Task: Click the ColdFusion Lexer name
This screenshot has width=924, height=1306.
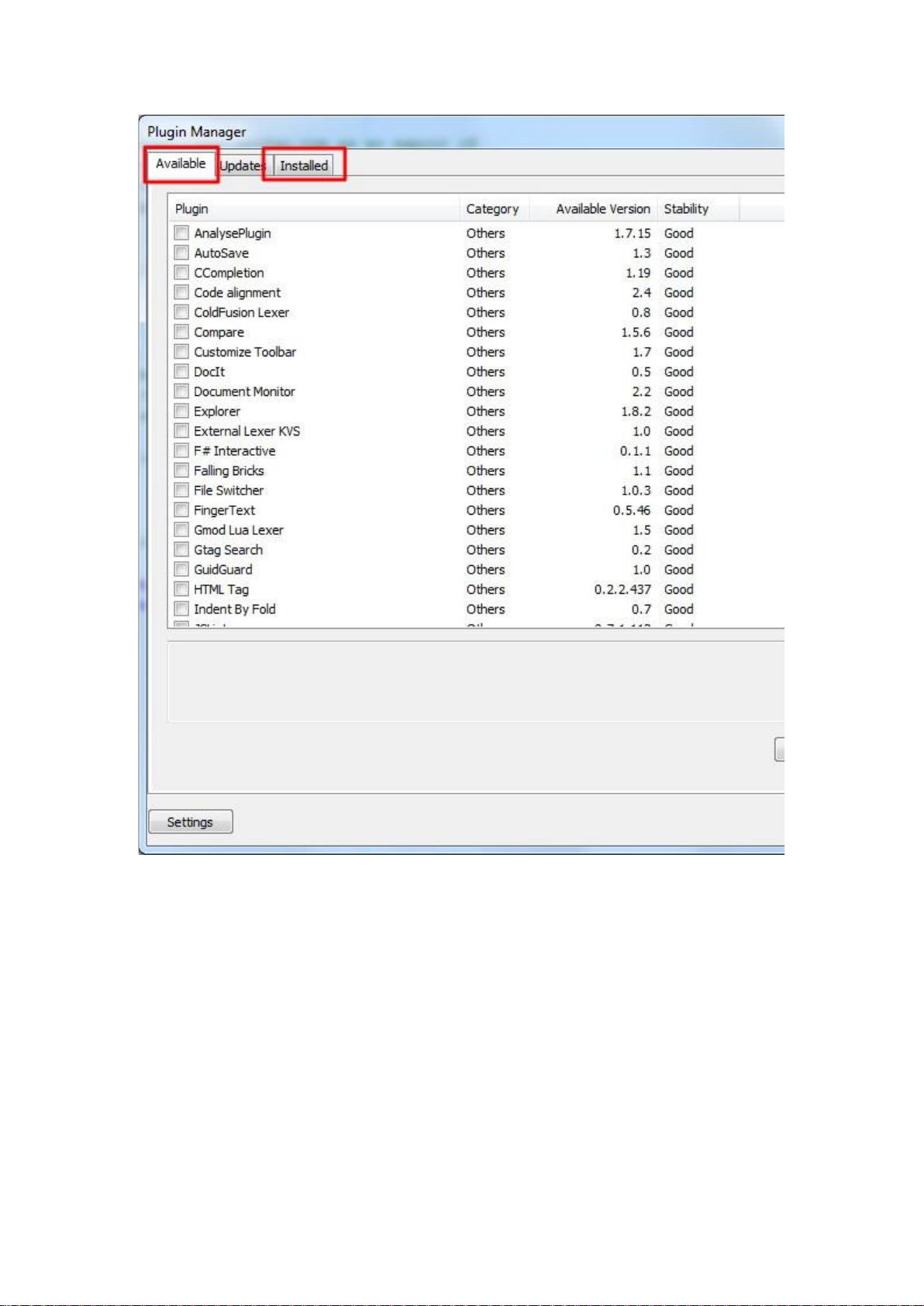Action: click(x=241, y=312)
